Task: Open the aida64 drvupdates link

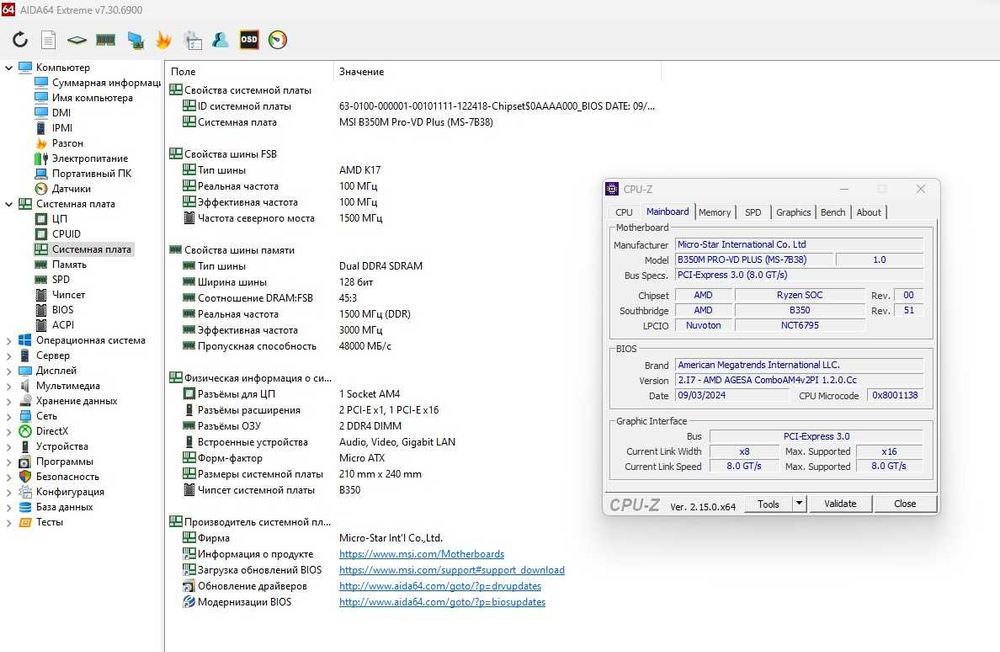Action: coord(440,586)
